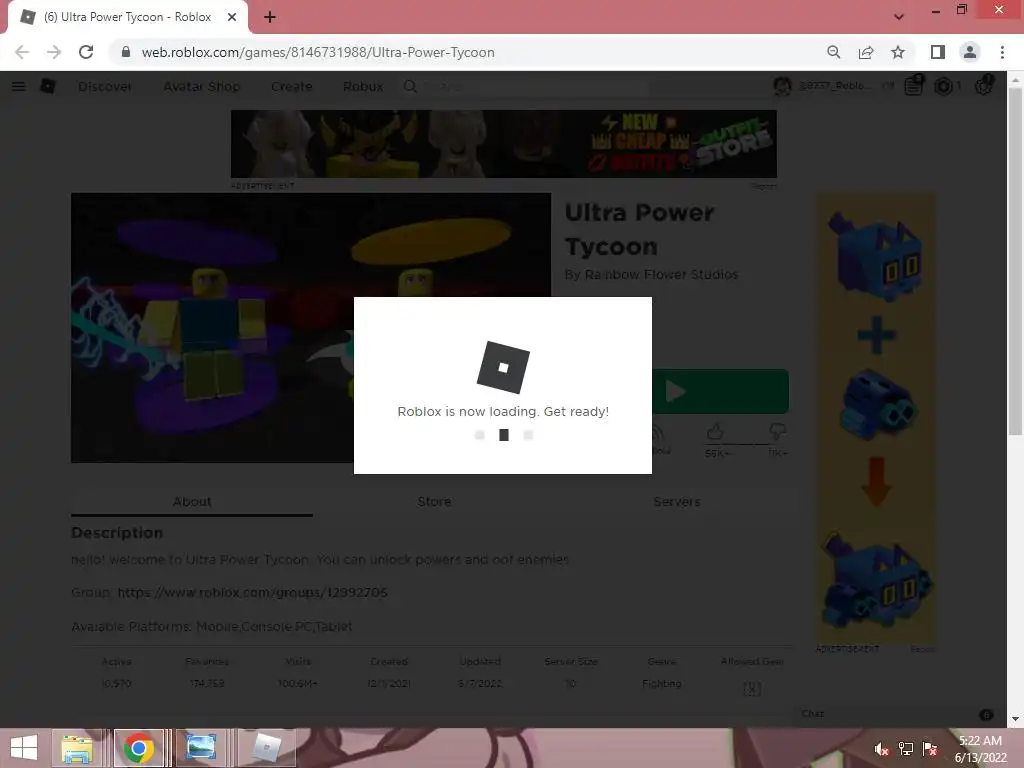Image resolution: width=1024 pixels, height=768 pixels.
Task: Click the blue cat pet side ad
Action: click(876, 419)
